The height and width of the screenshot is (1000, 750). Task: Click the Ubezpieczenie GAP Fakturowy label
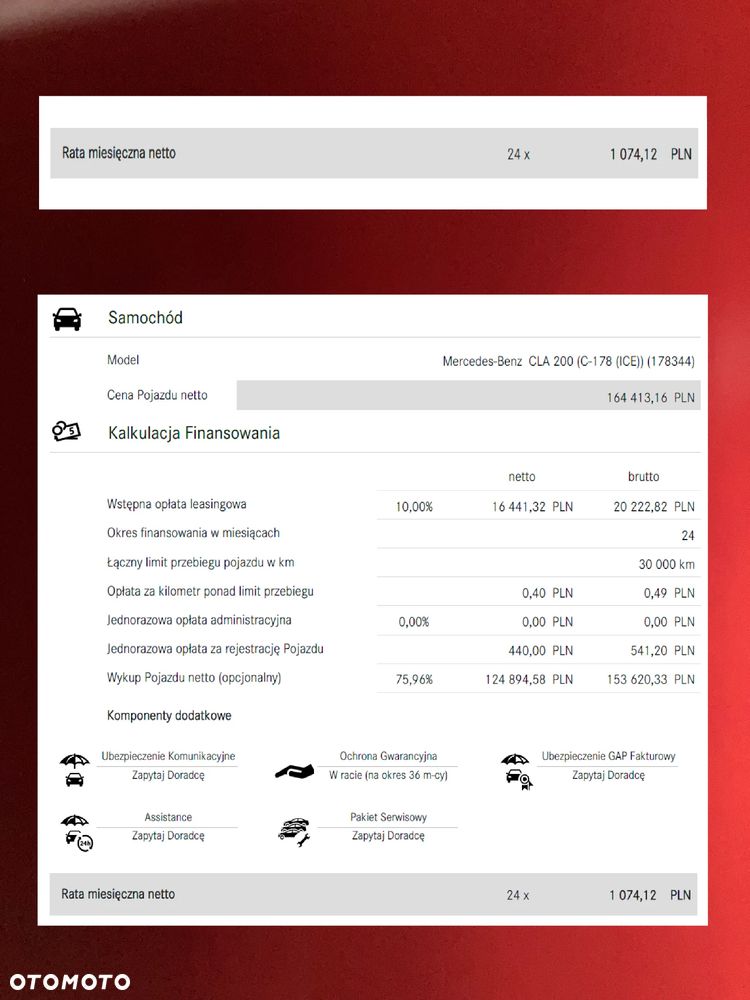(x=608, y=756)
